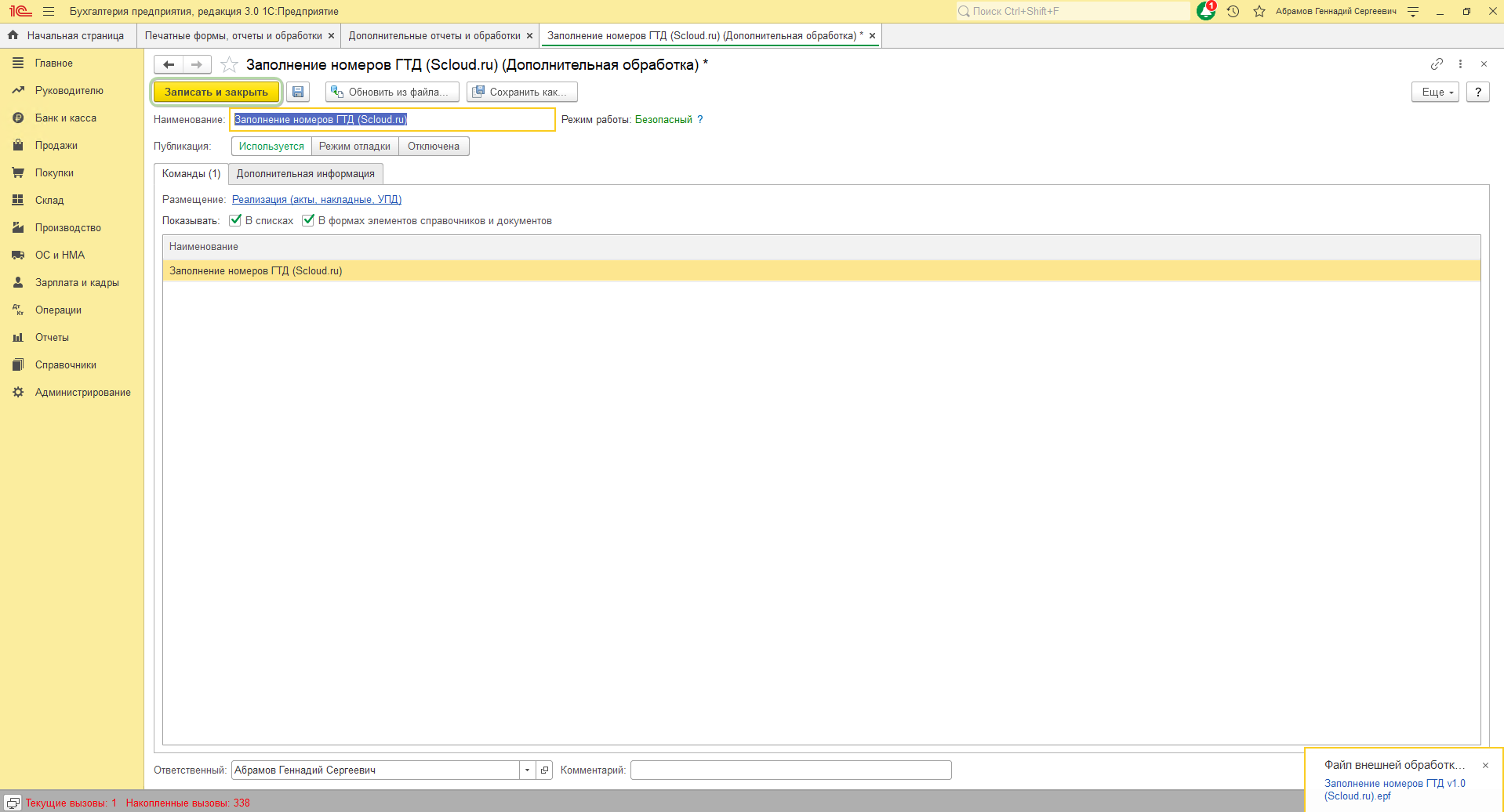Set publication to Режим отладки
The image size is (1504, 812).
point(354,147)
